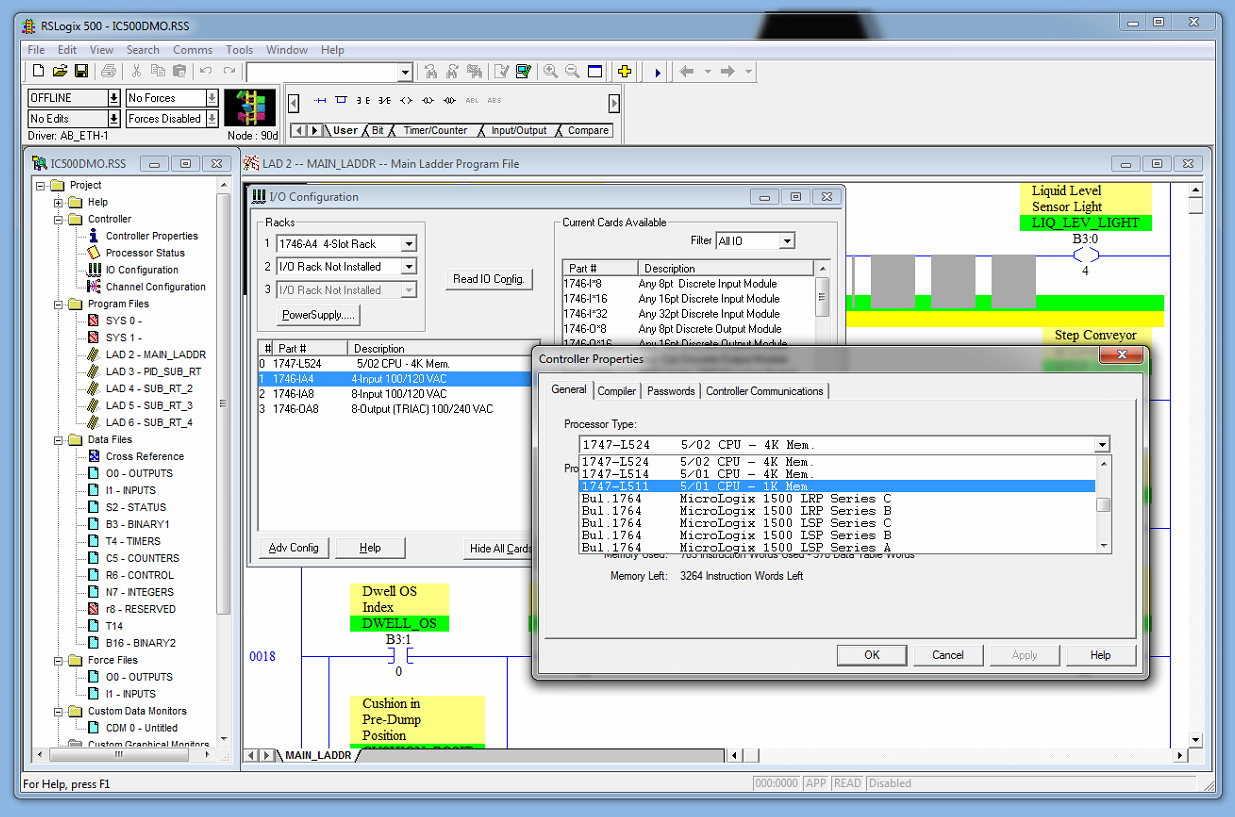
Task: Click the Read IO Config button
Action: [x=489, y=279]
